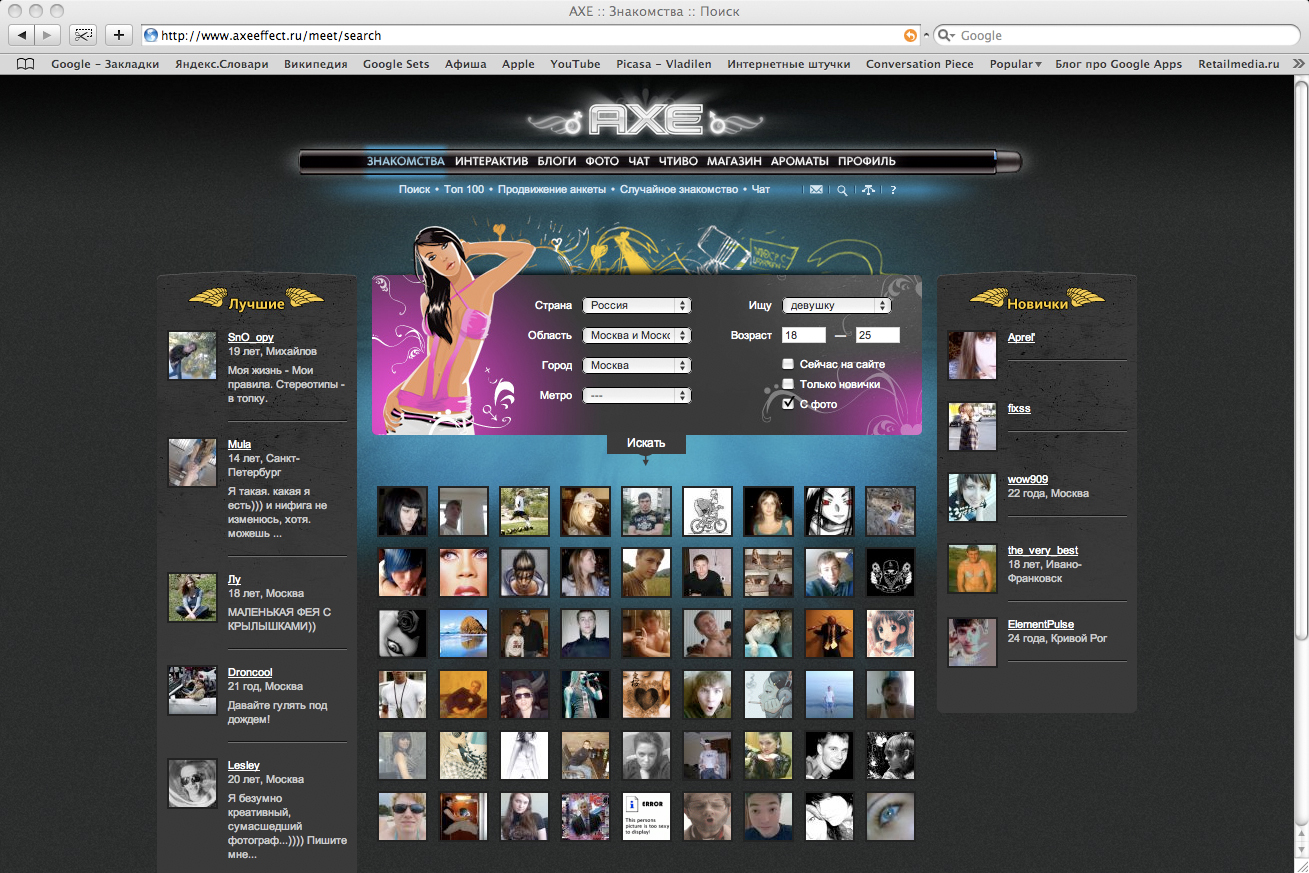The height and width of the screenshot is (873, 1309).
Task: Click the globe site icon in address bar
Action: click(151, 35)
